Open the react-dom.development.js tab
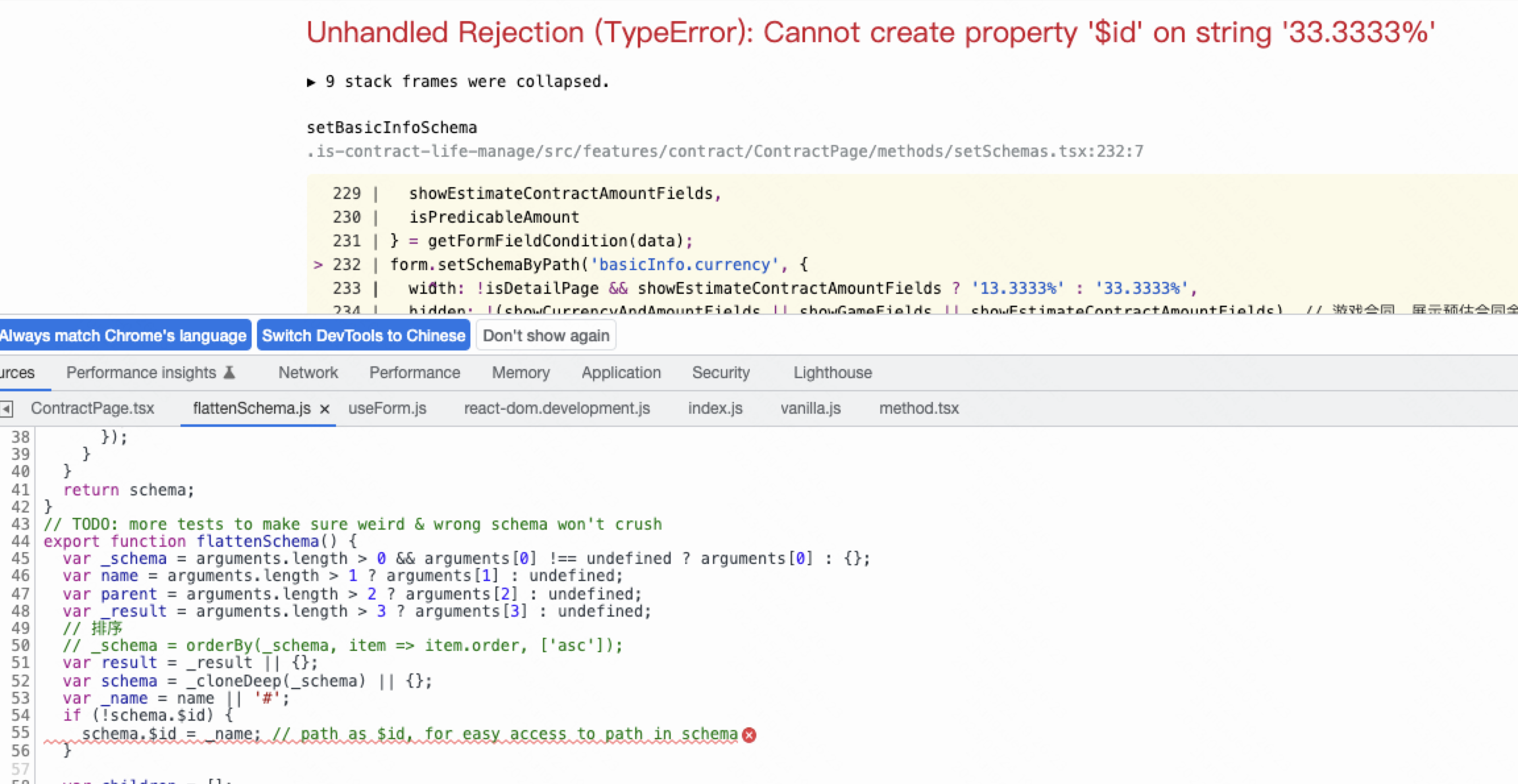1518x784 pixels. pos(557,408)
